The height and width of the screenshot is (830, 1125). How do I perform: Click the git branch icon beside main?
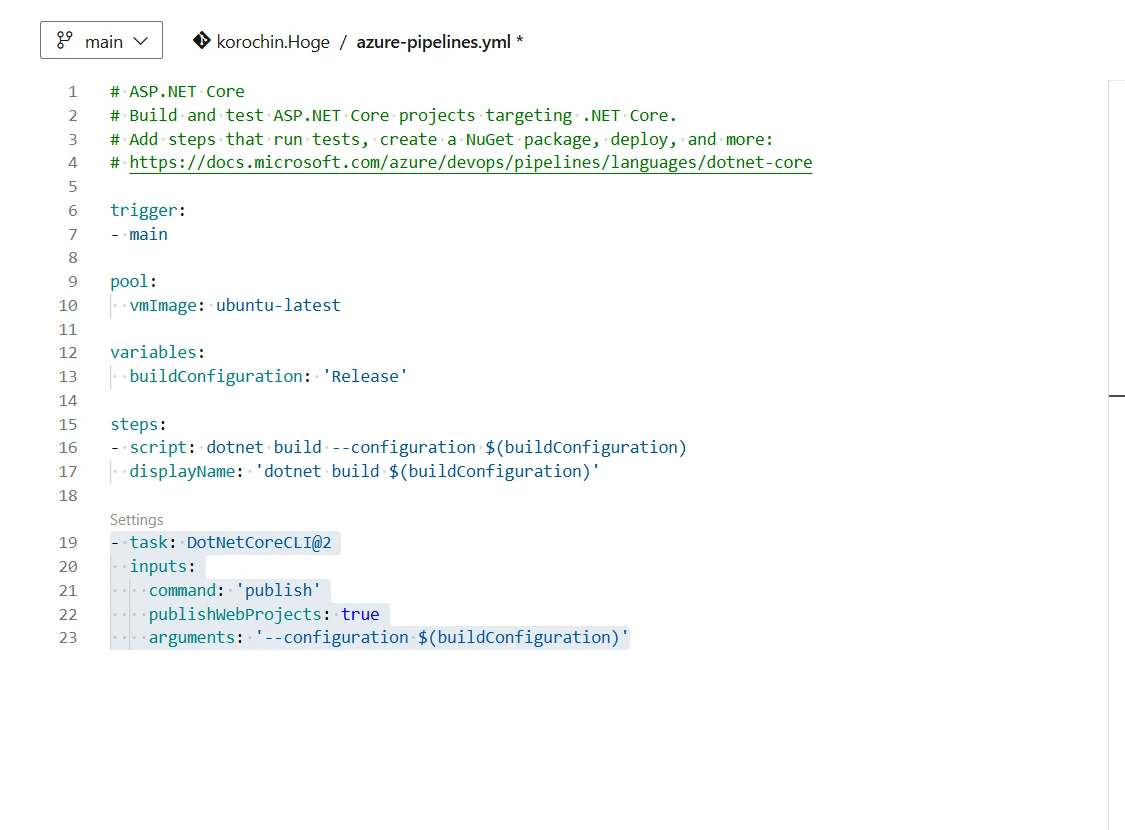pyautogui.click(x=65, y=41)
